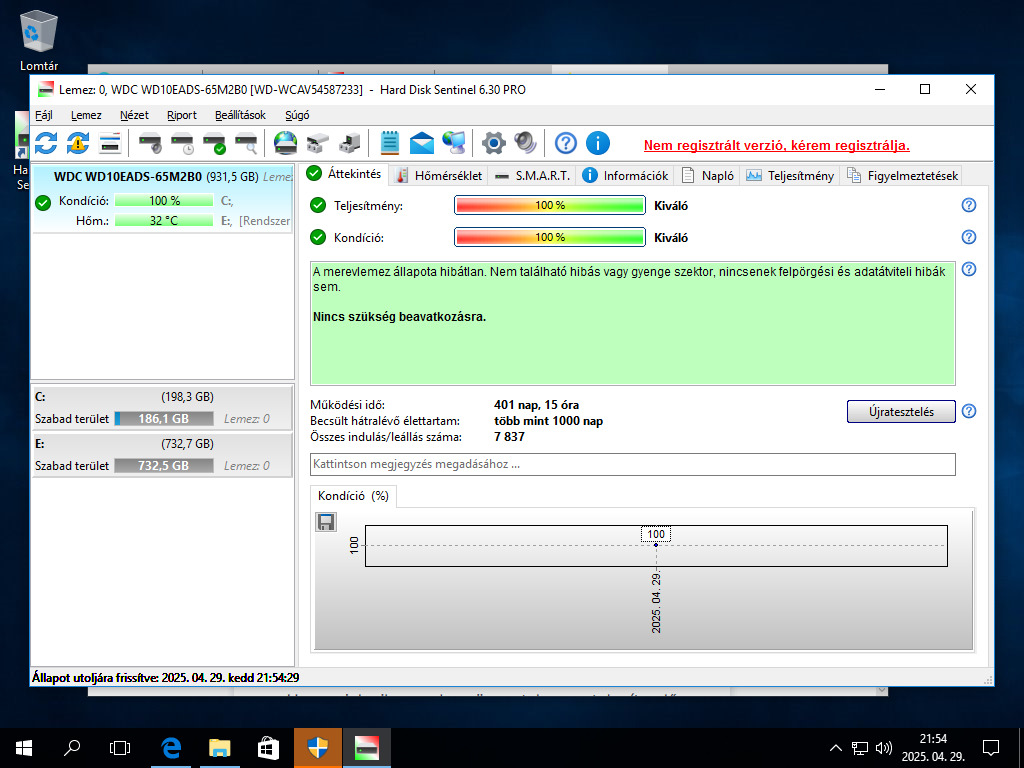1024x768 pixels.
Task: Switch to the Információk tab
Action: (x=626, y=176)
